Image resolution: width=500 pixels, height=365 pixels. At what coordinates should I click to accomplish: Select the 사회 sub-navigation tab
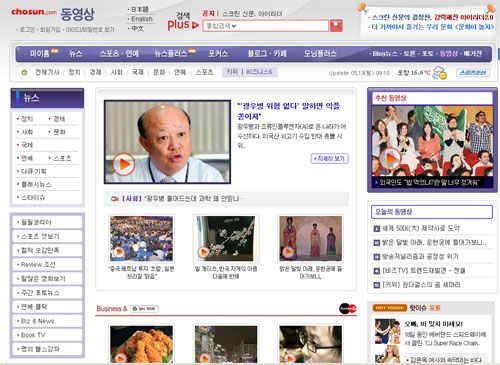click(x=117, y=72)
